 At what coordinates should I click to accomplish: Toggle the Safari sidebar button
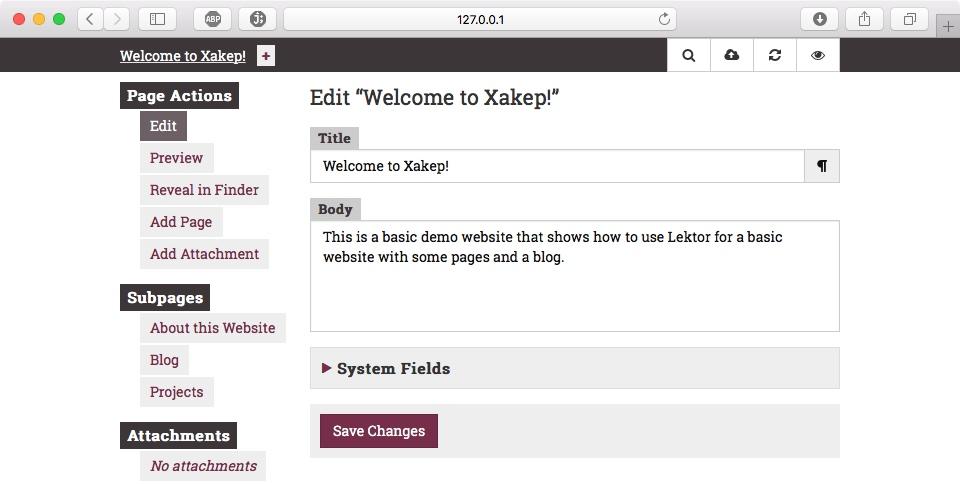coord(157,19)
